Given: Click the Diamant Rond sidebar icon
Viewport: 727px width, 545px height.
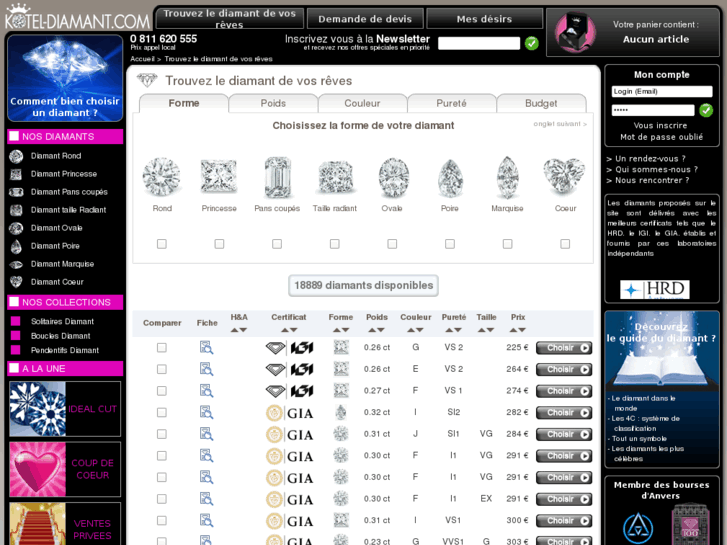Looking at the screenshot, I should click(x=16, y=156).
